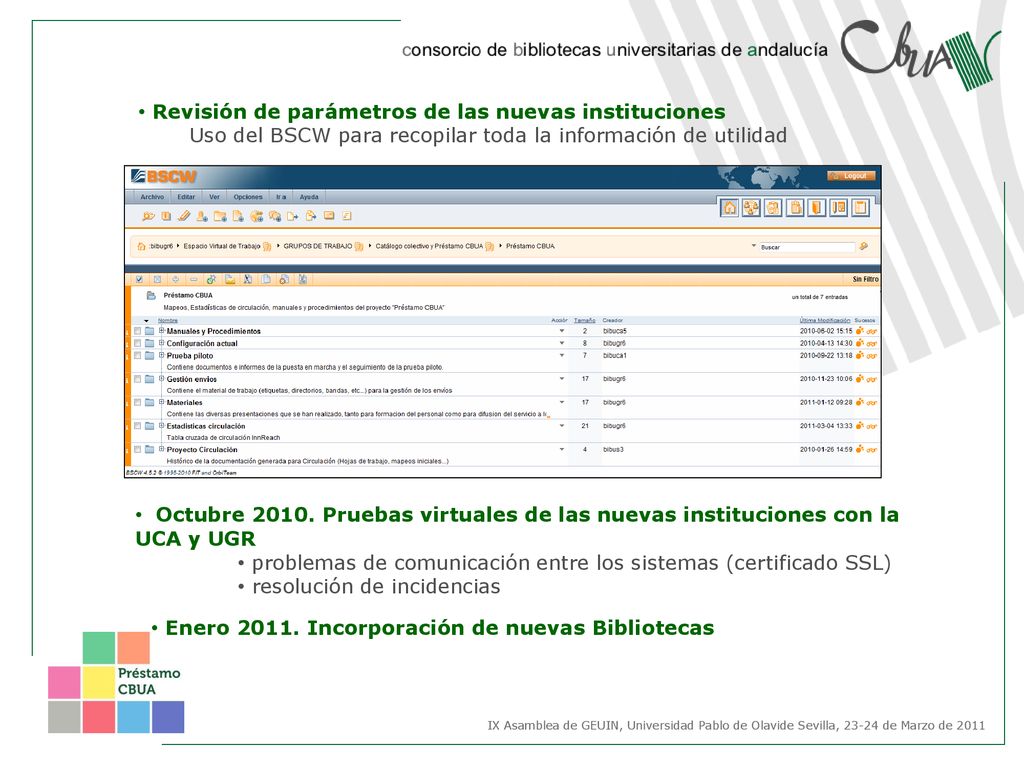Click the scissors cut icon in the action bar
Viewport: 1024px width, 768px height.
(248, 280)
